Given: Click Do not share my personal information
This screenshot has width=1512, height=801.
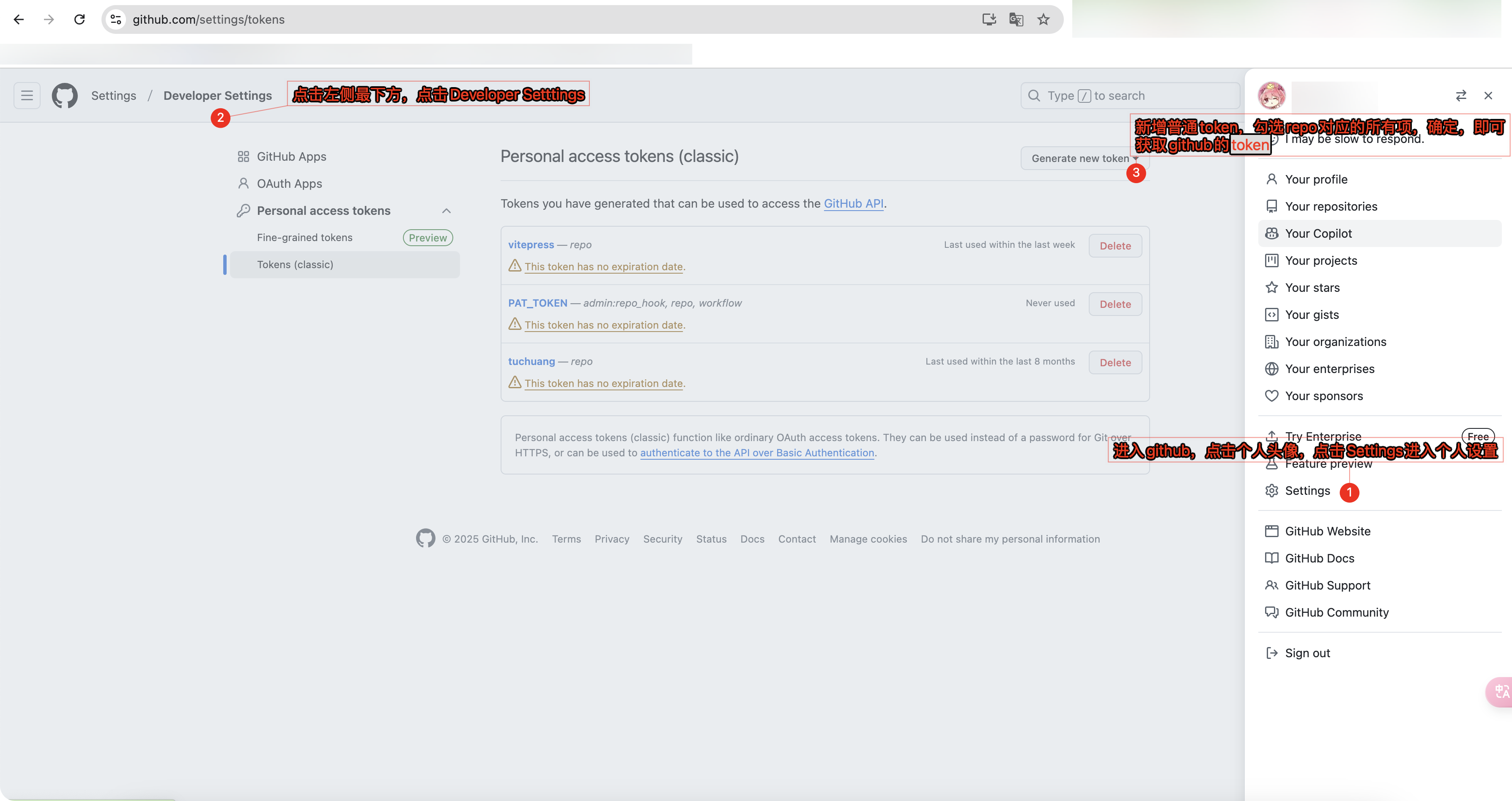Looking at the screenshot, I should [1010, 538].
